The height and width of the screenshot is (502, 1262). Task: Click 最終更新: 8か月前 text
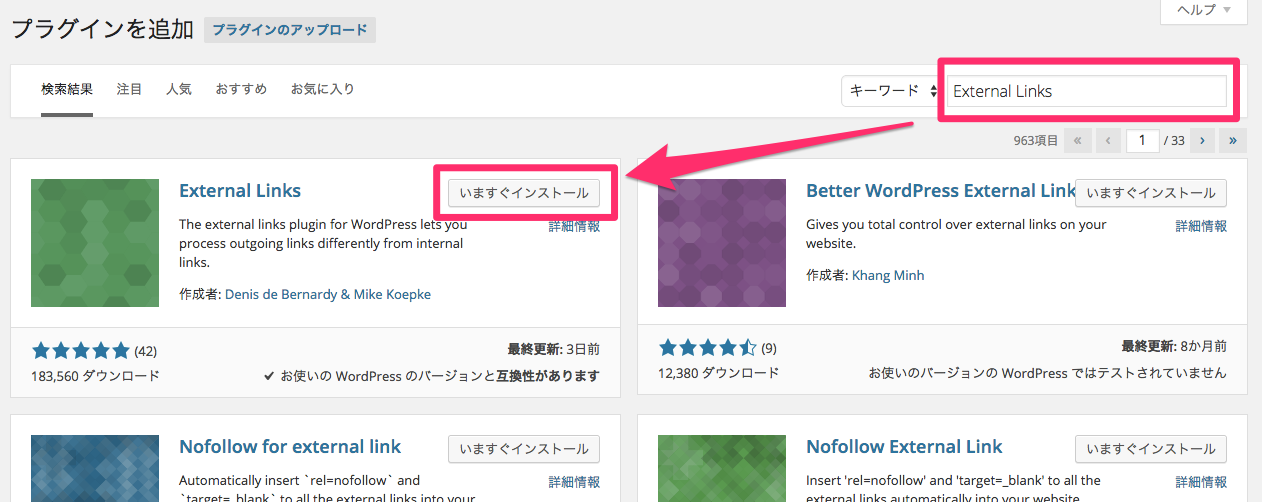click(1174, 347)
